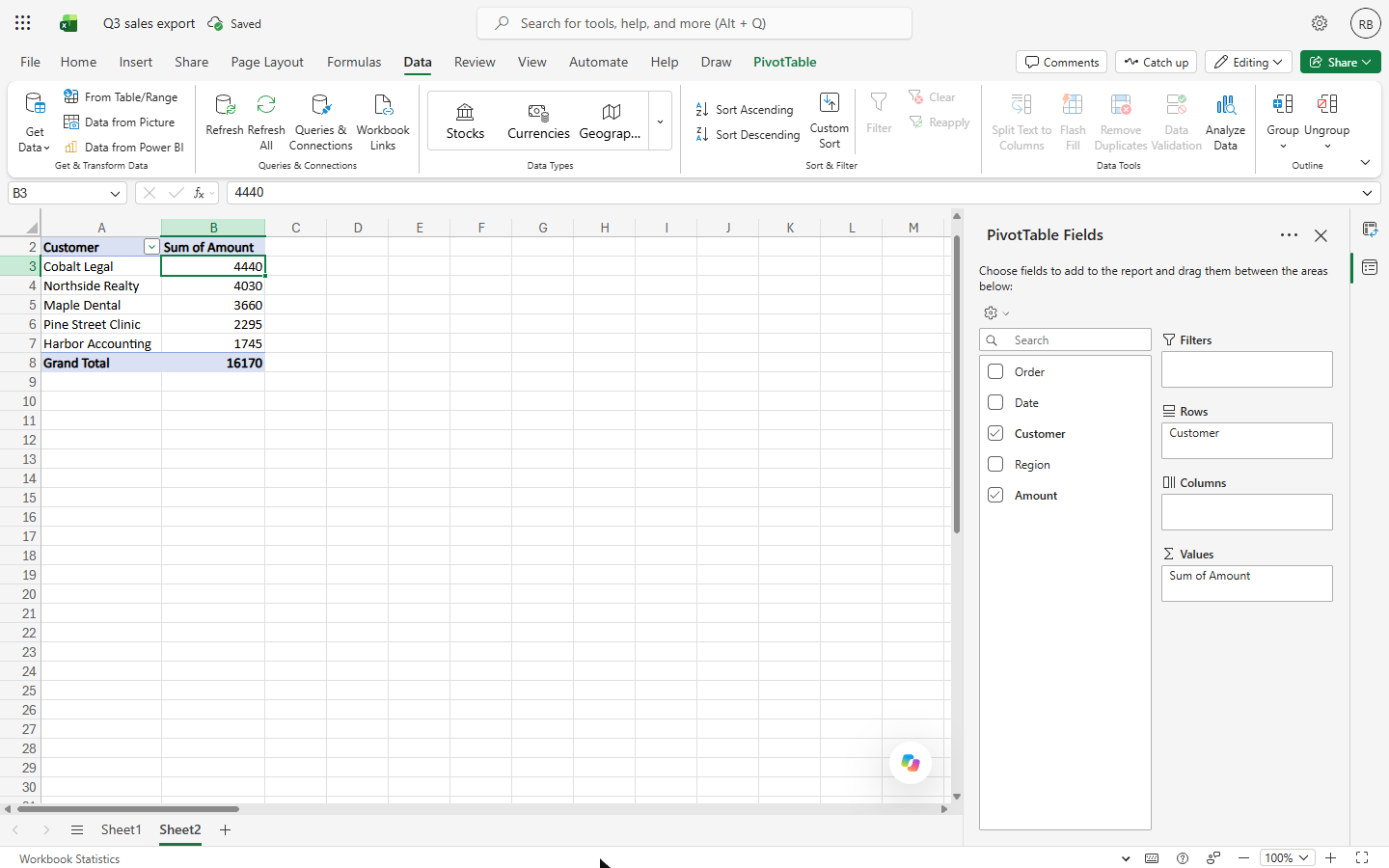This screenshot has height=868, width=1389.
Task: Open the Customer column filter dropdown
Action: pyautogui.click(x=151, y=247)
